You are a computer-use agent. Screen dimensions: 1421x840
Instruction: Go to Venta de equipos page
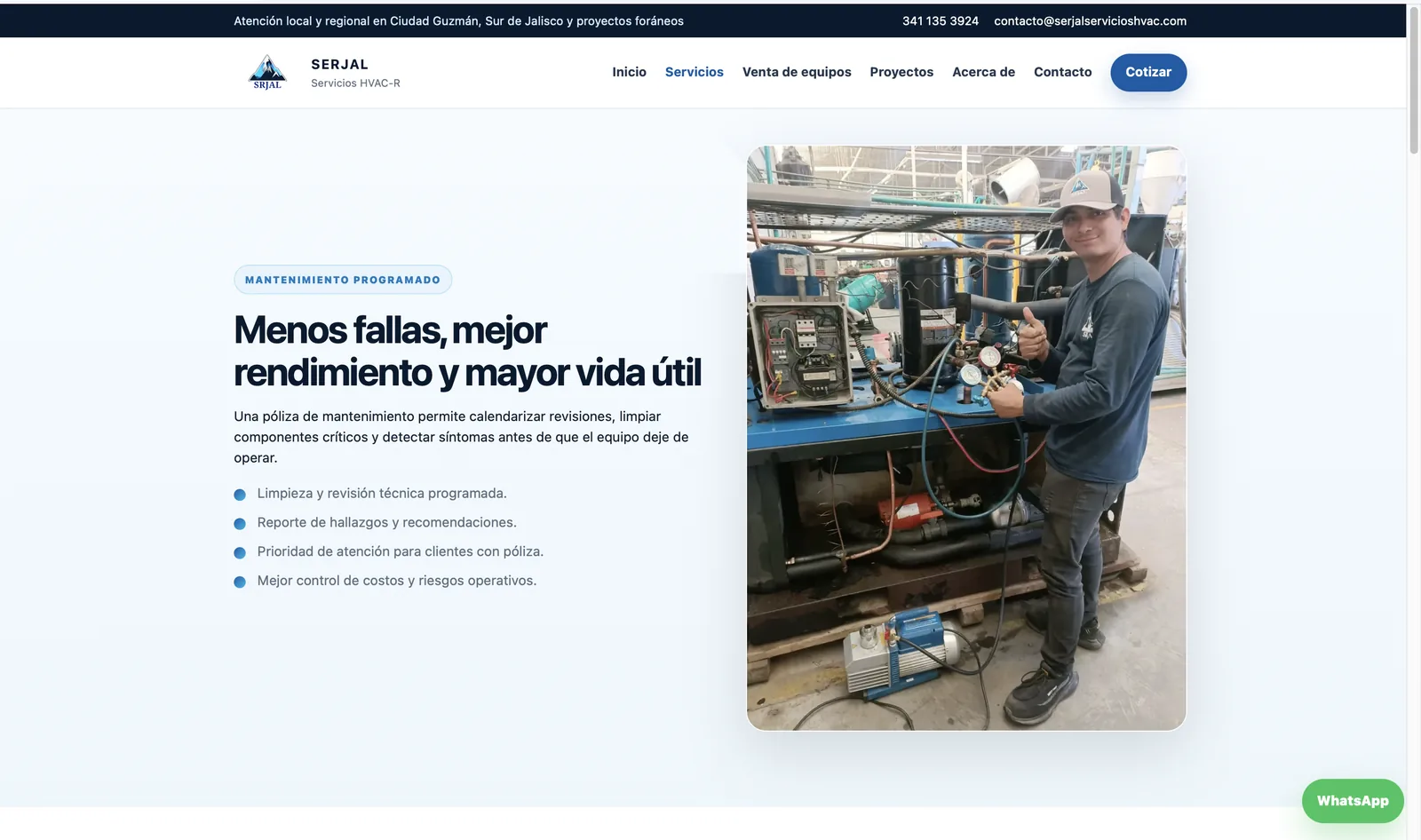click(797, 72)
